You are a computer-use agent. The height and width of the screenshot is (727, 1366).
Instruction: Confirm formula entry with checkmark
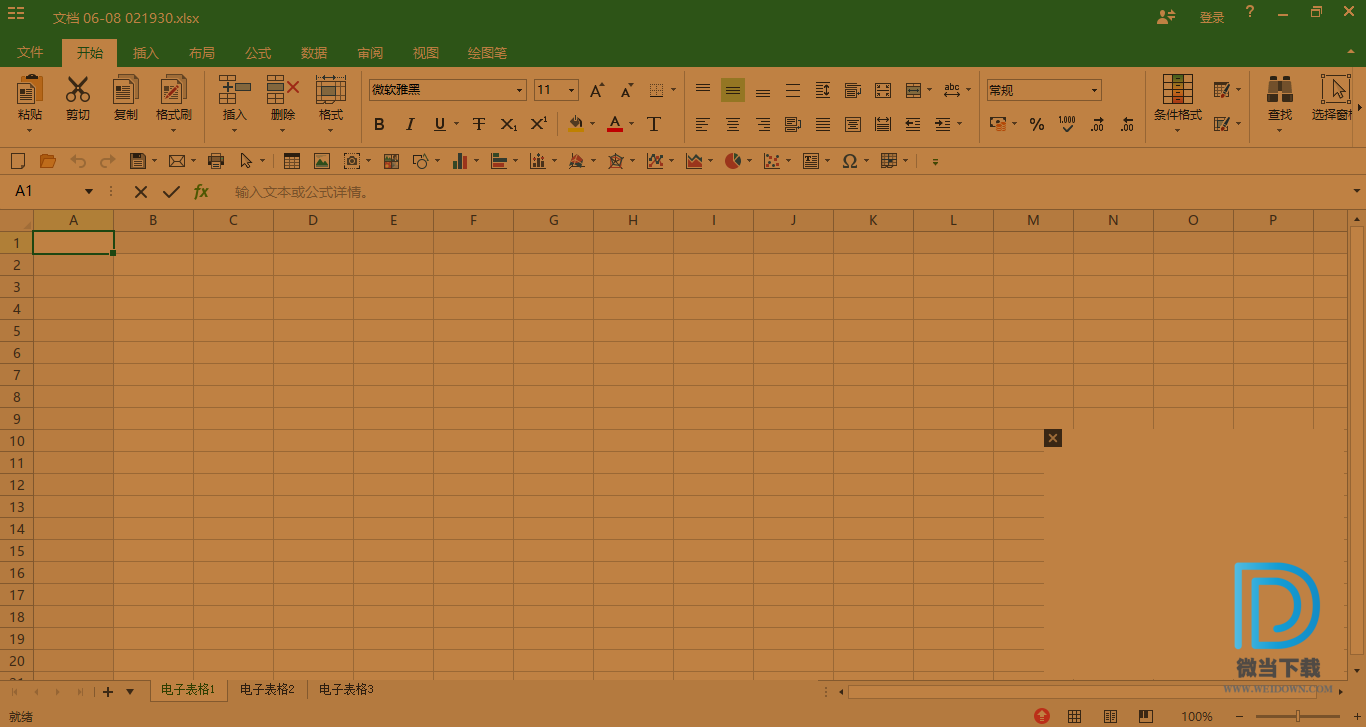coord(171,191)
